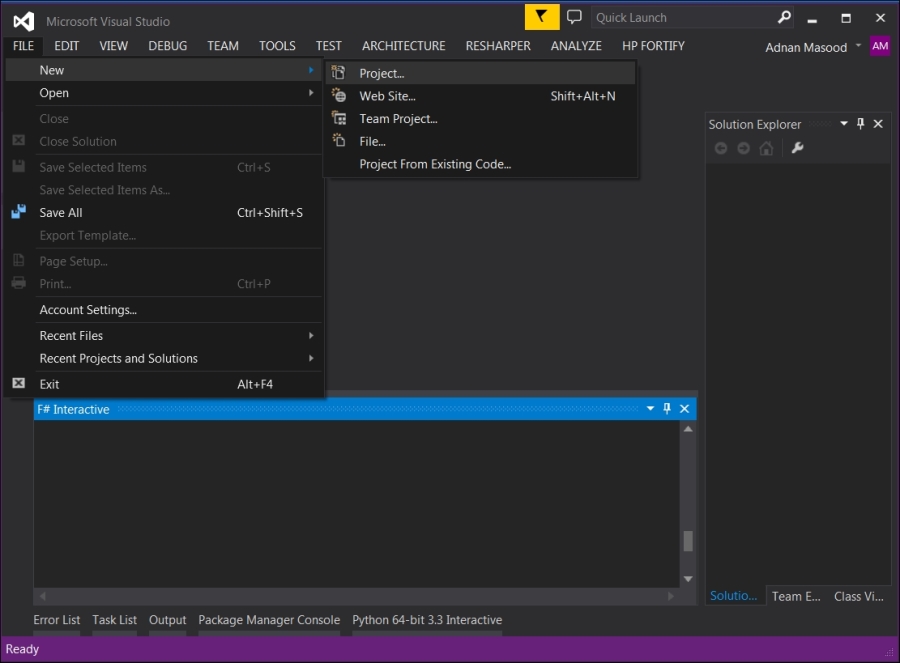Screen dimensions: 900x663
Task: Switch to the Error List tab
Action: click(x=56, y=620)
